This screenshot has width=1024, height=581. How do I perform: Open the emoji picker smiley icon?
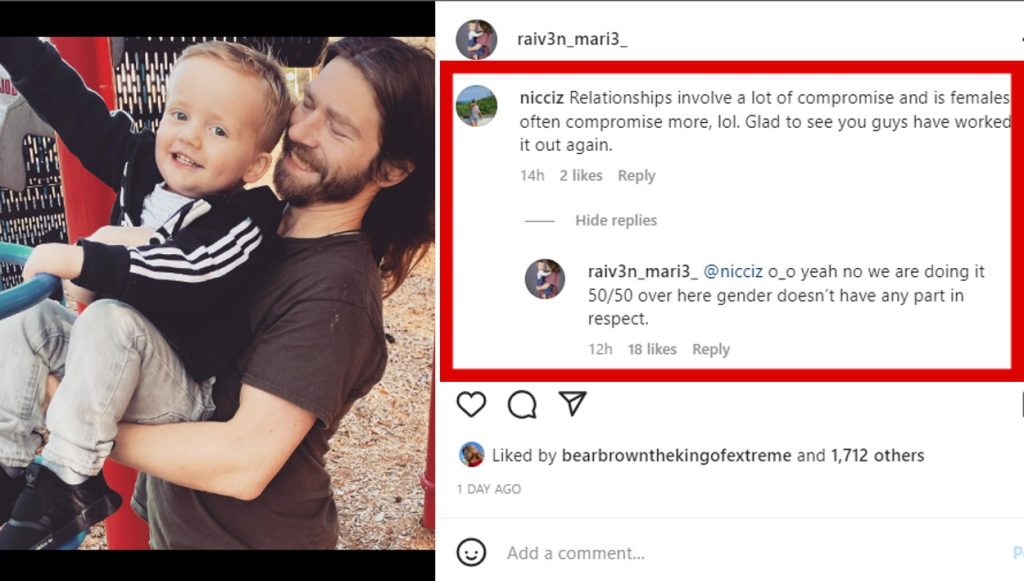tap(471, 553)
